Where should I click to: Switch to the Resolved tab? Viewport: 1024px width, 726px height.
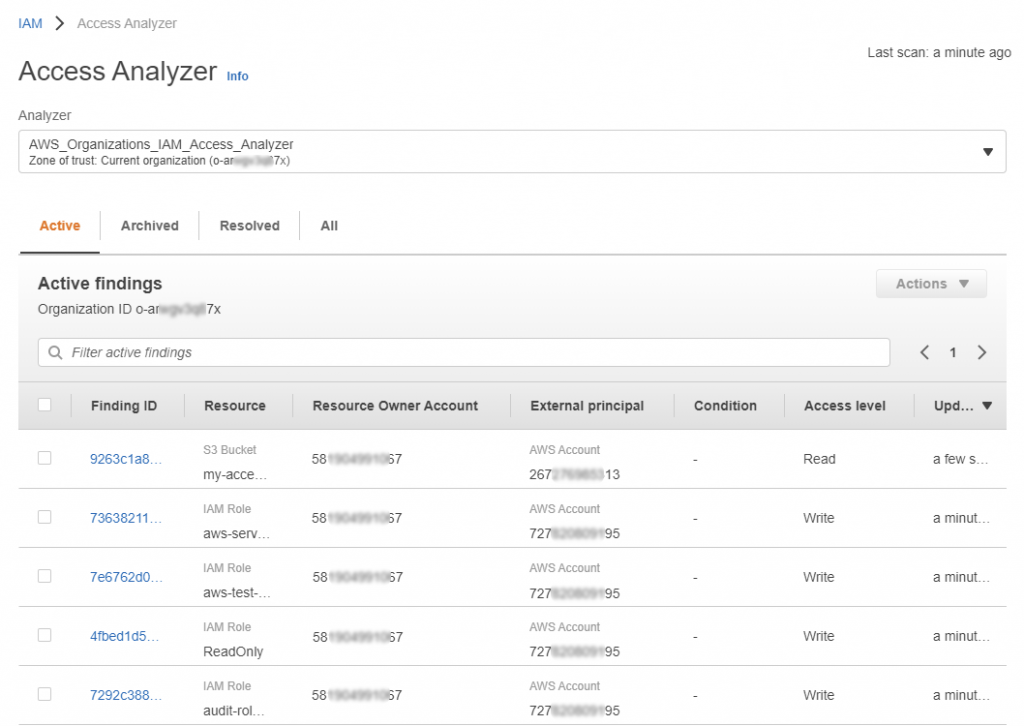click(x=249, y=226)
